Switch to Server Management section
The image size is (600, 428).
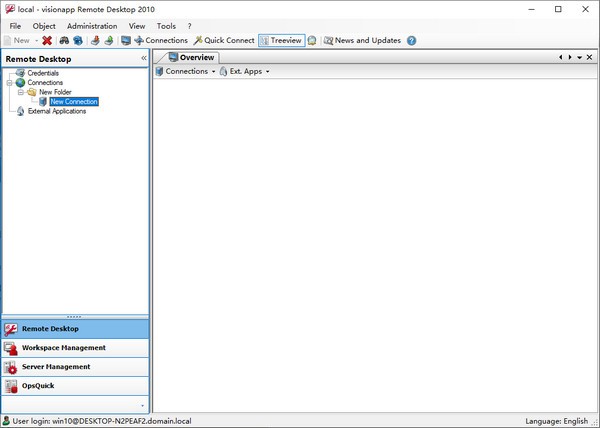pos(56,367)
